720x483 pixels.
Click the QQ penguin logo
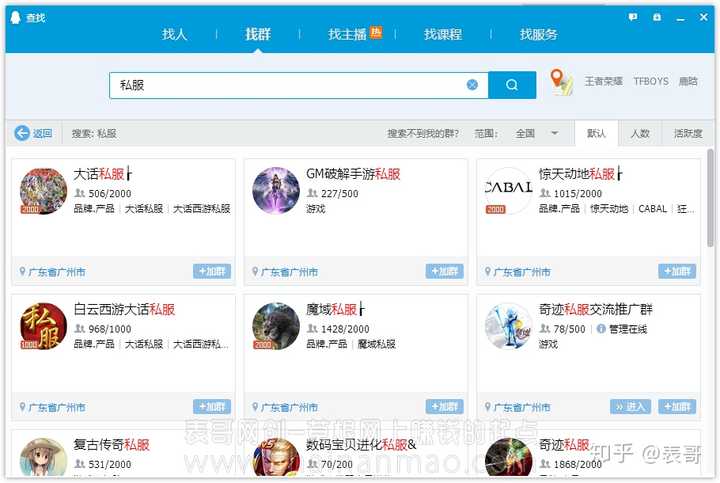click(x=16, y=17)
